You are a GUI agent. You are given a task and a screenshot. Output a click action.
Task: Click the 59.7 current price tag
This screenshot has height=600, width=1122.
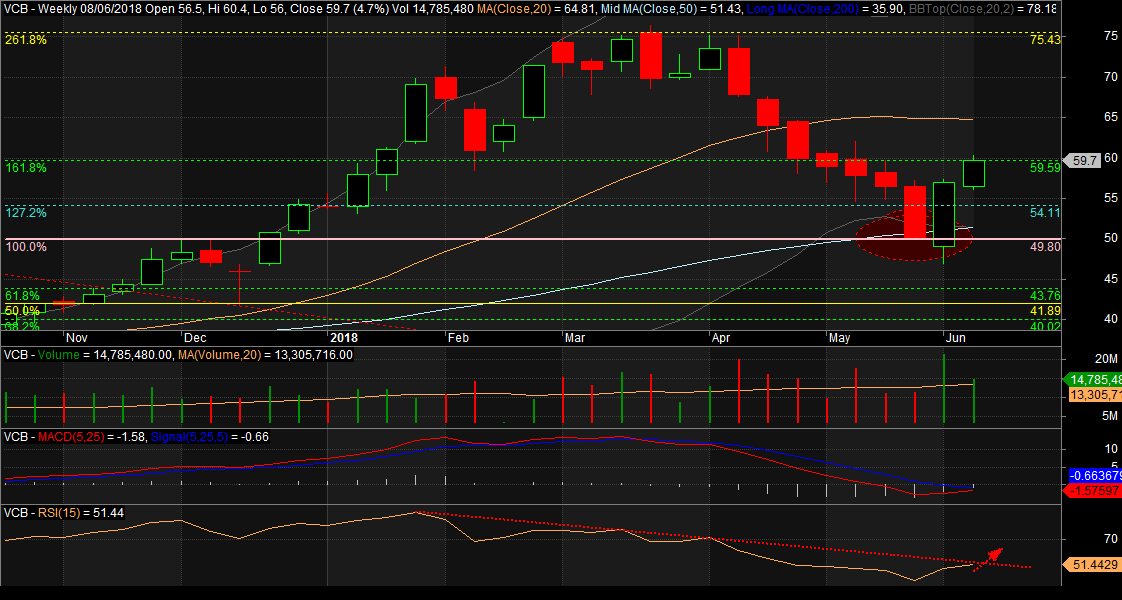click(x=1084, y=160)
